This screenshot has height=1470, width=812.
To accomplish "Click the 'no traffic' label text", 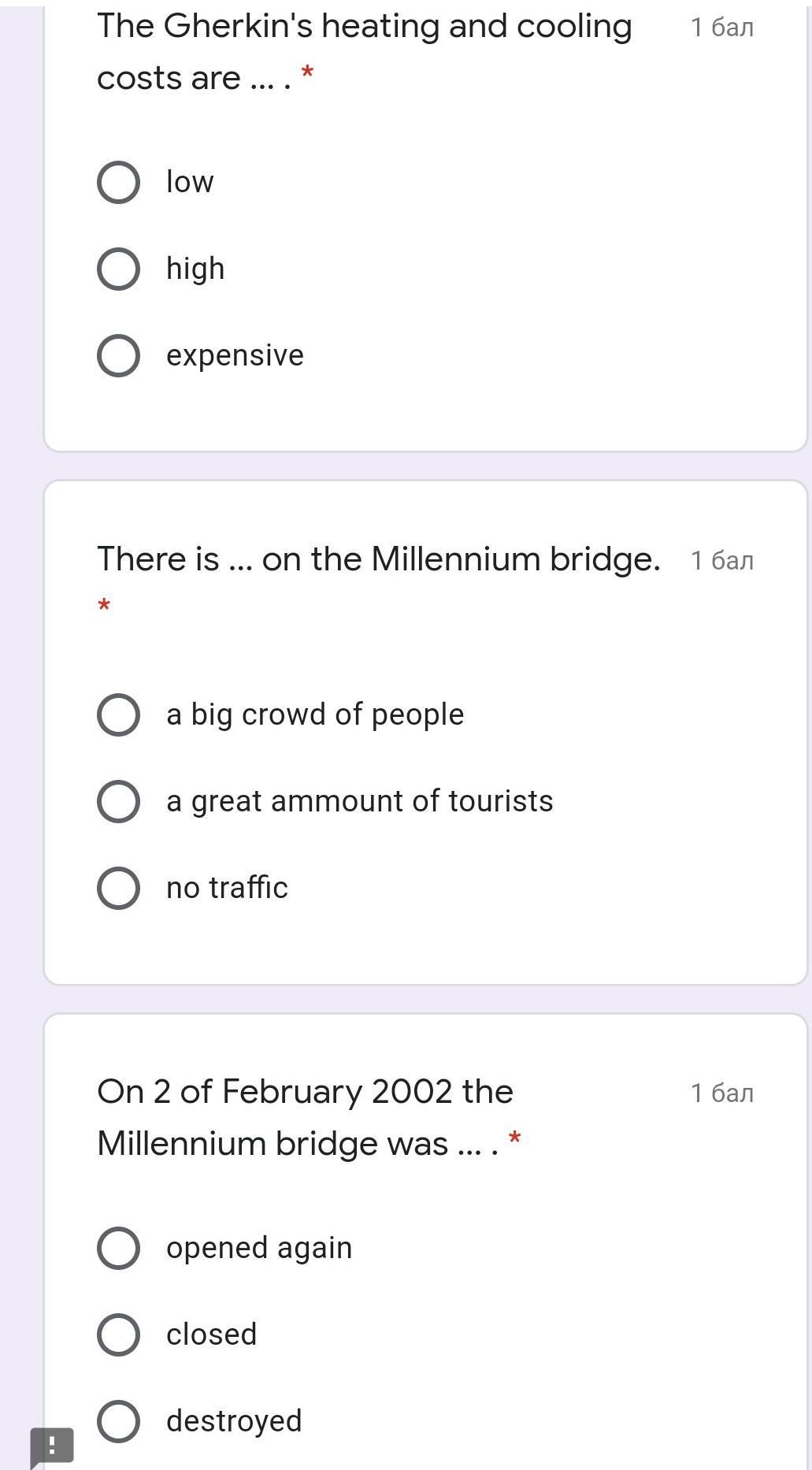I will pos(227,888).
